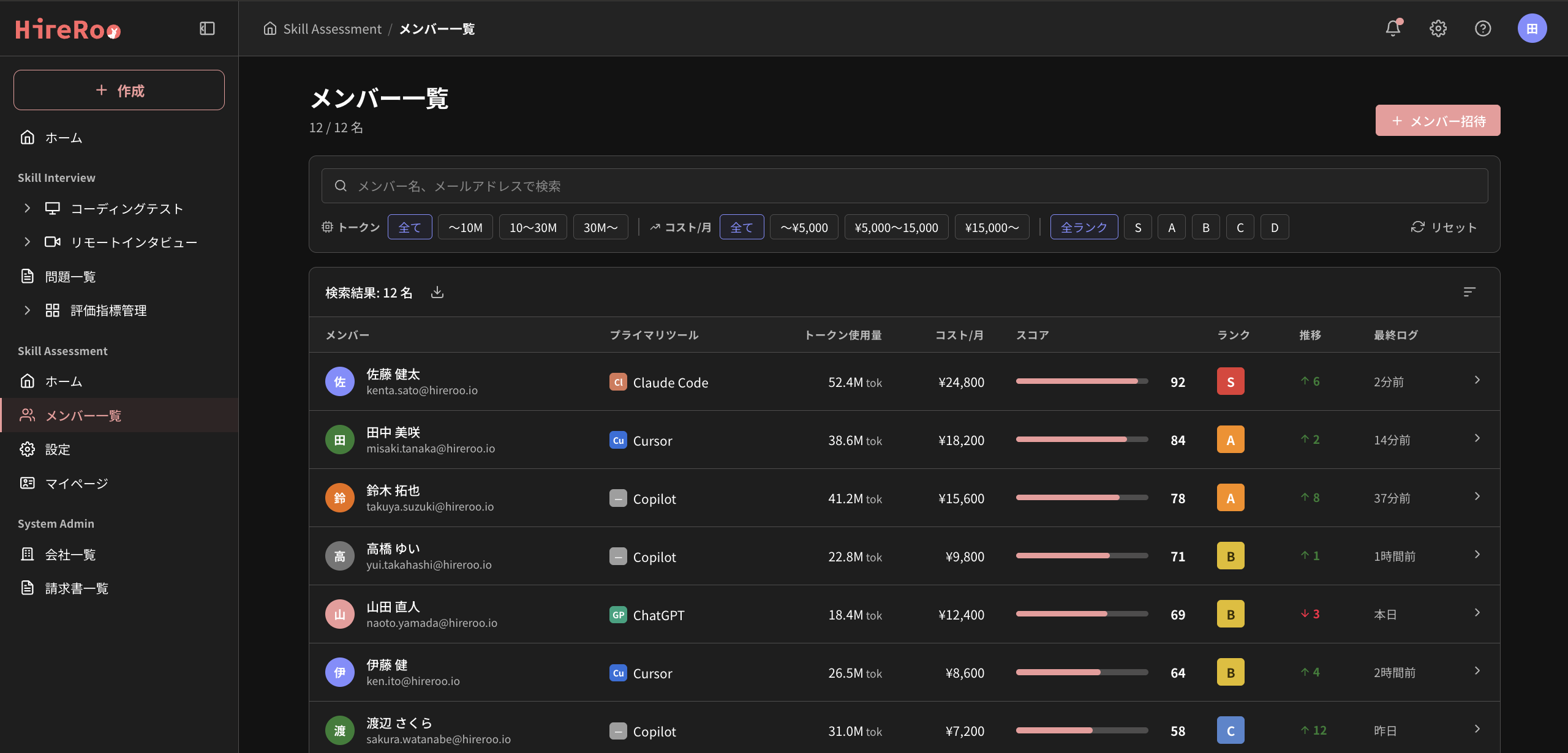Sort by トークン使用量 column header

843,335
